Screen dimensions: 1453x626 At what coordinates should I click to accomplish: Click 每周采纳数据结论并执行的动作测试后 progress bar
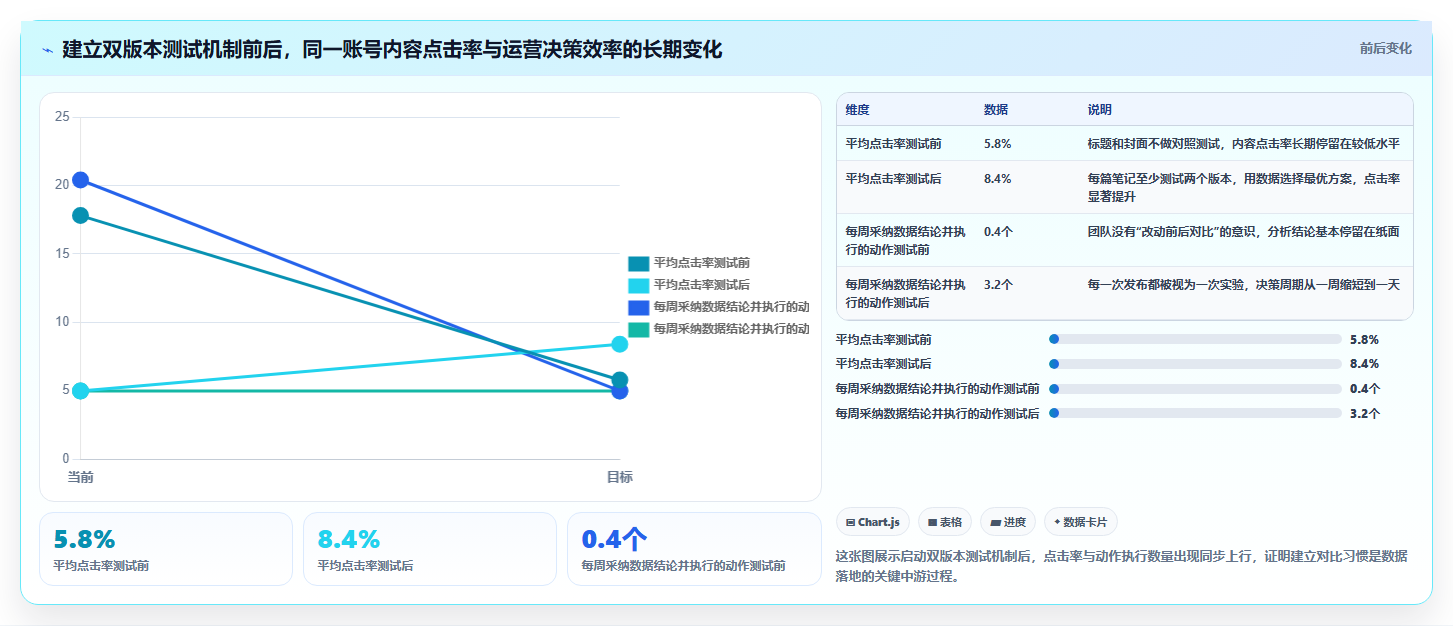1195,413
